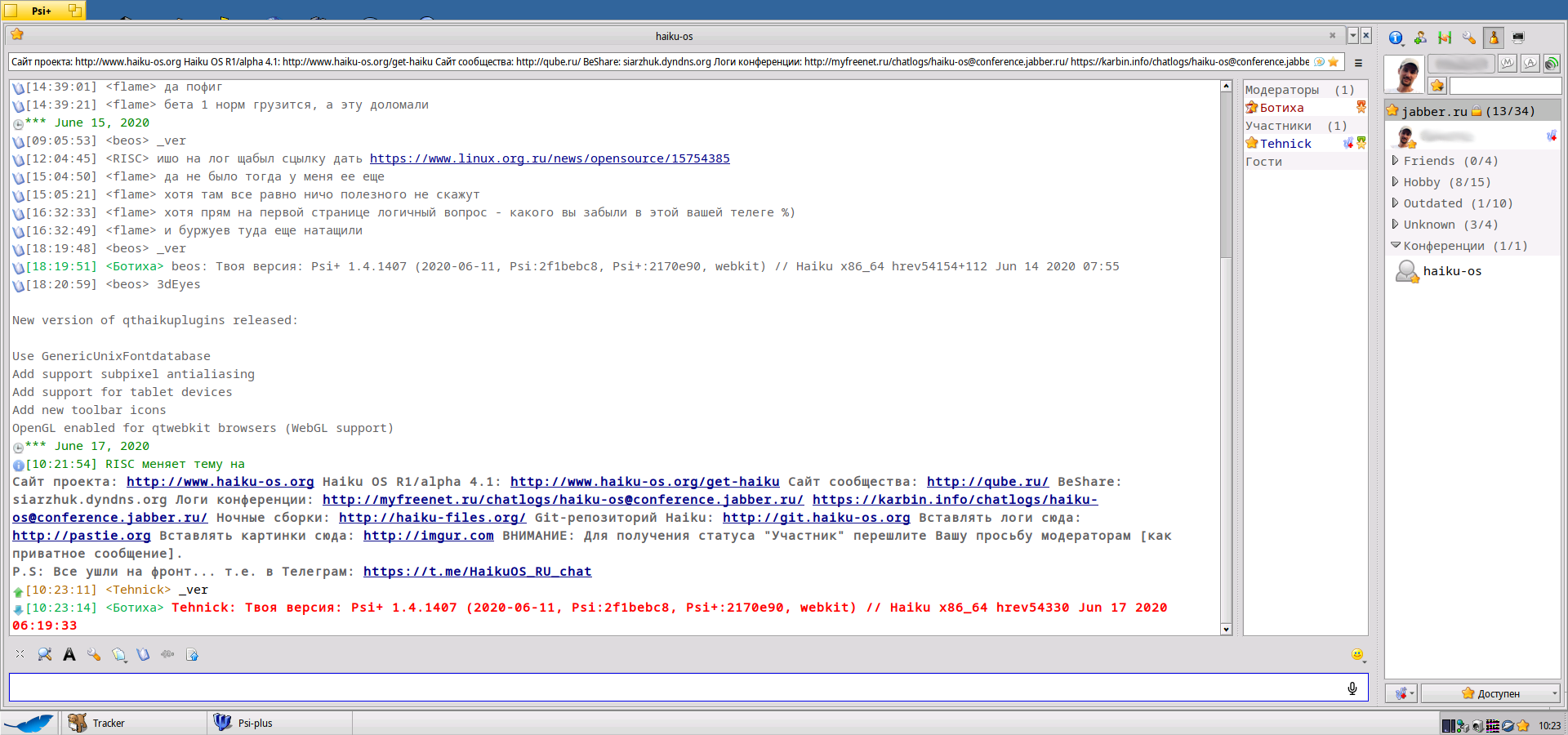1568x735 pixels.
Task: Select the jabber.ru account header
Action: (x=1472, y=111)
